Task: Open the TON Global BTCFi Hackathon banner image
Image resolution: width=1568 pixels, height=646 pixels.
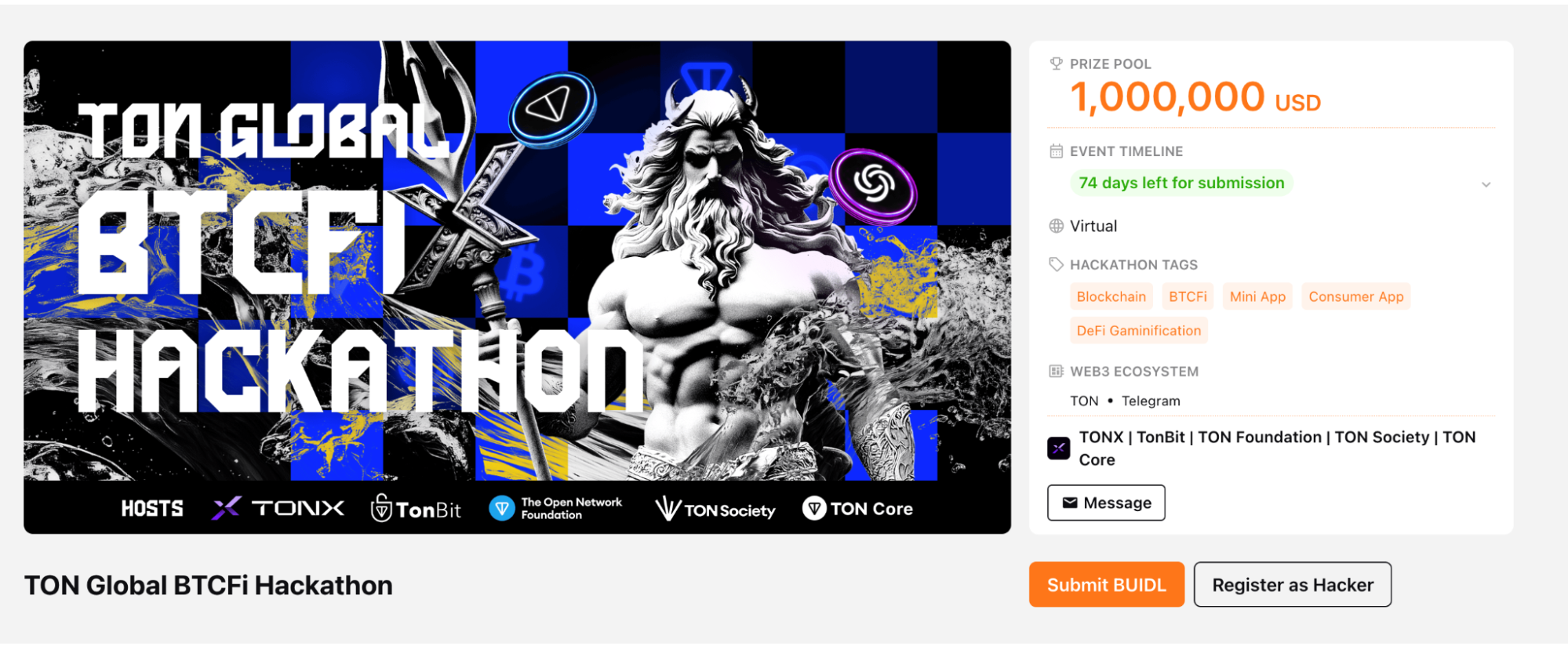Action: [517, 287]
